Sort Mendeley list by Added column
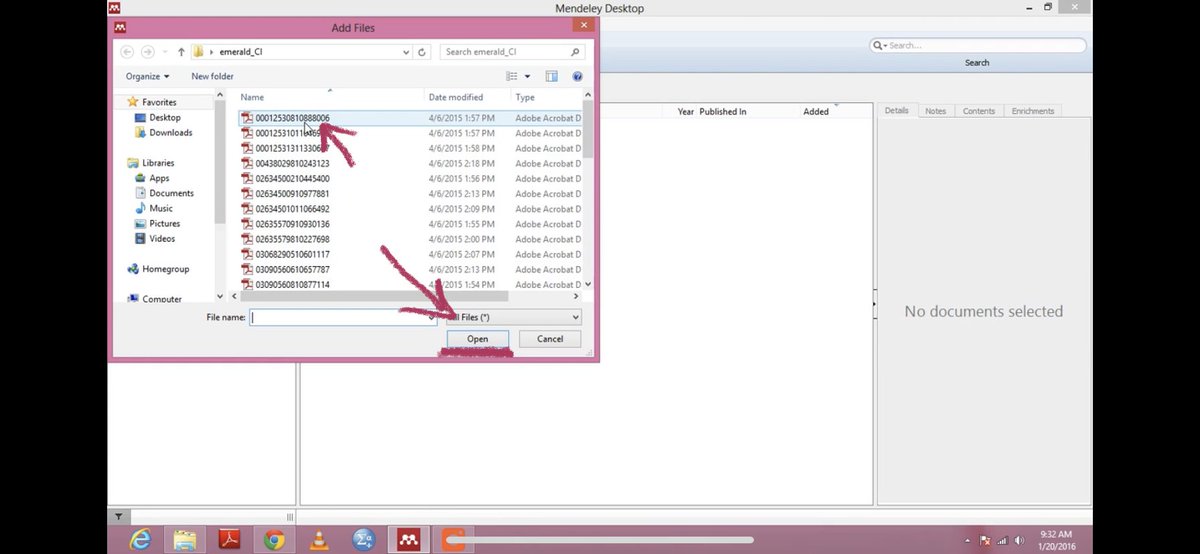 (816, 112)
